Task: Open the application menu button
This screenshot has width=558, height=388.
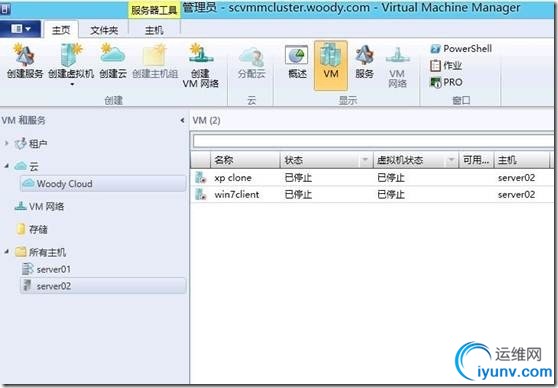Action: 21,29
